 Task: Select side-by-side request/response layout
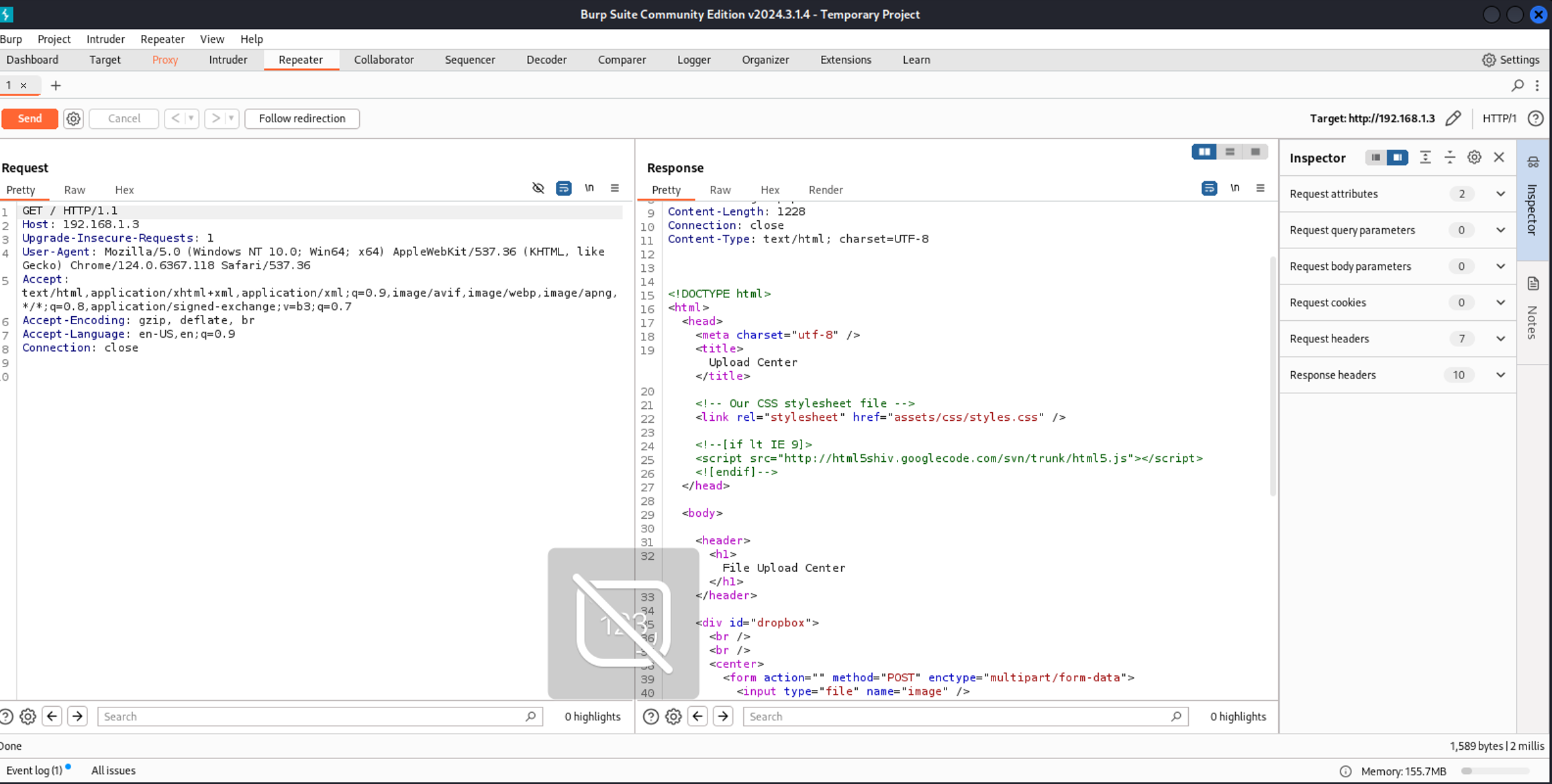pos(1204,152)
